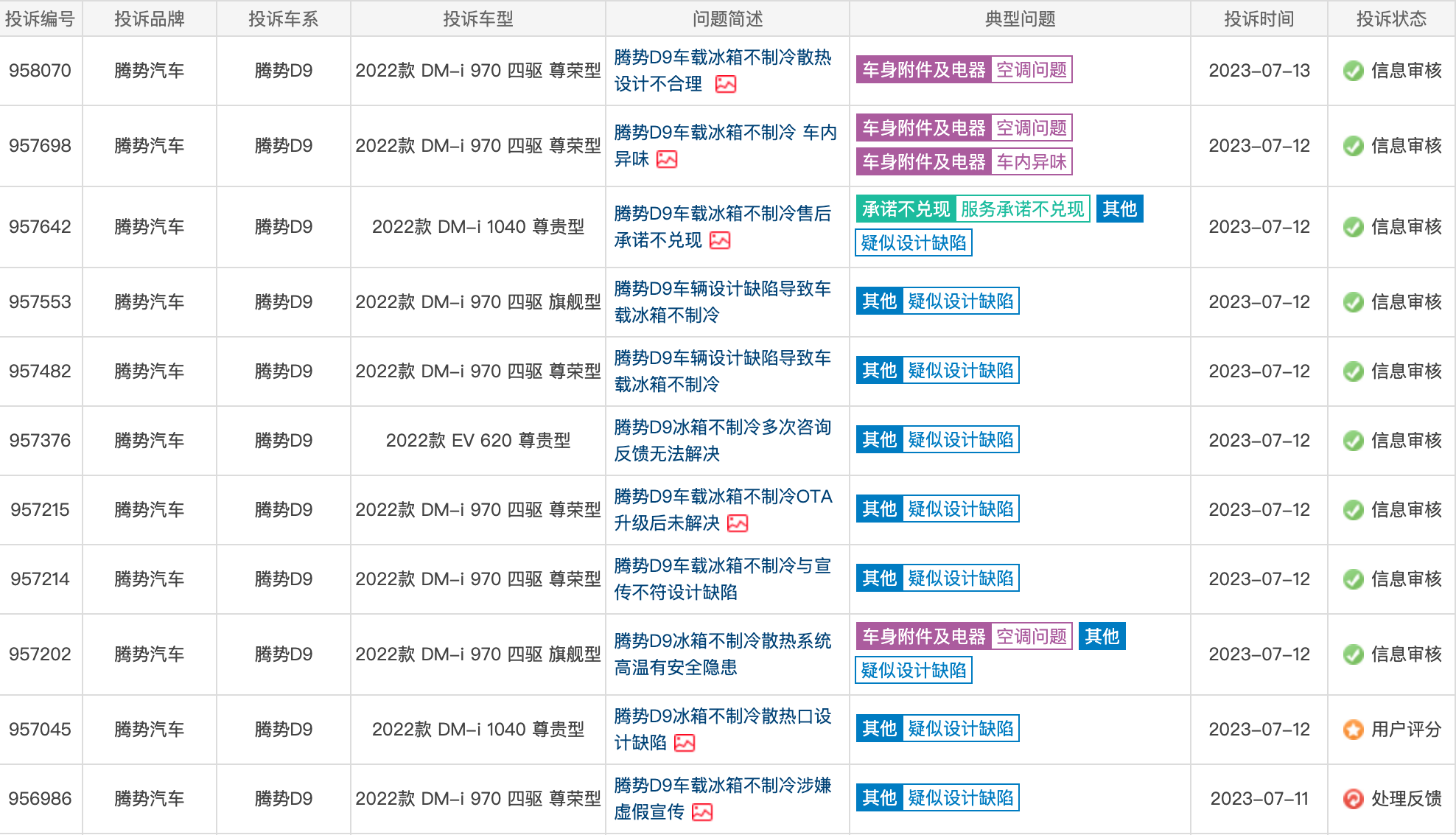Image resolution: width=1456 pixels, height=835 pixels.
Task: Click orange 用户评分 status icon
Action: click(1353, 730)
